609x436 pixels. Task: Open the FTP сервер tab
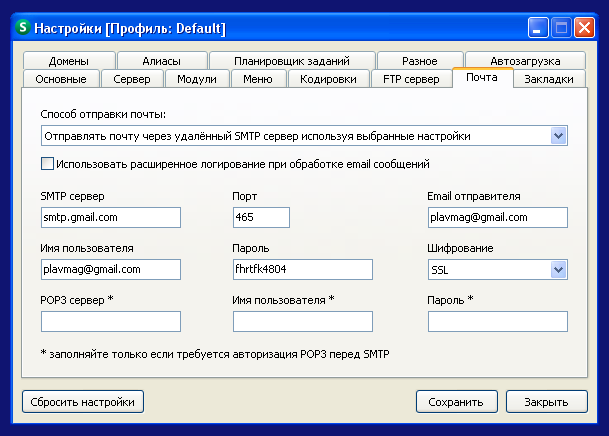click(410, 78)
